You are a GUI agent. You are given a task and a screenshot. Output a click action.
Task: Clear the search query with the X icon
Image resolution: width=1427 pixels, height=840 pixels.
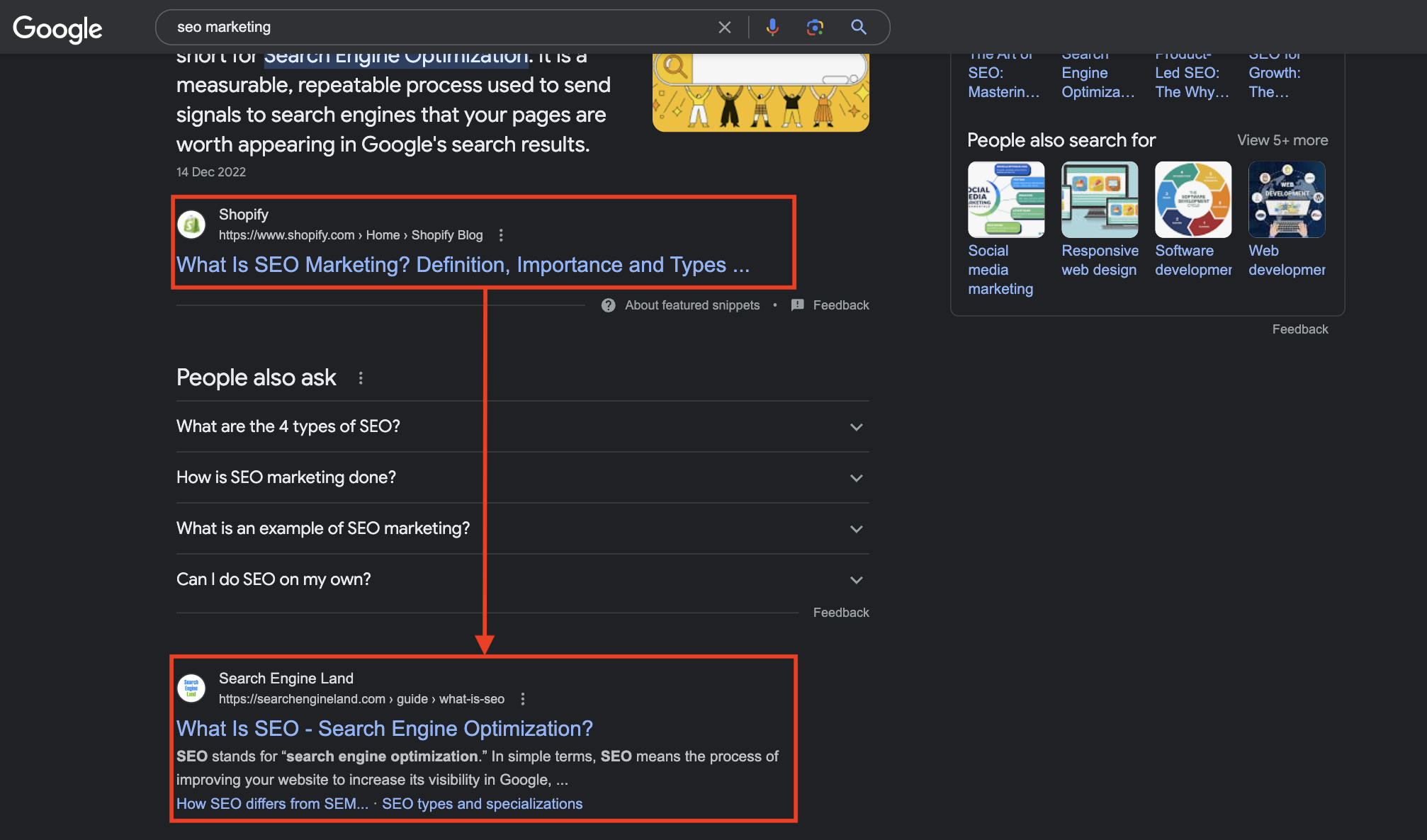click(x=724, y=27)
